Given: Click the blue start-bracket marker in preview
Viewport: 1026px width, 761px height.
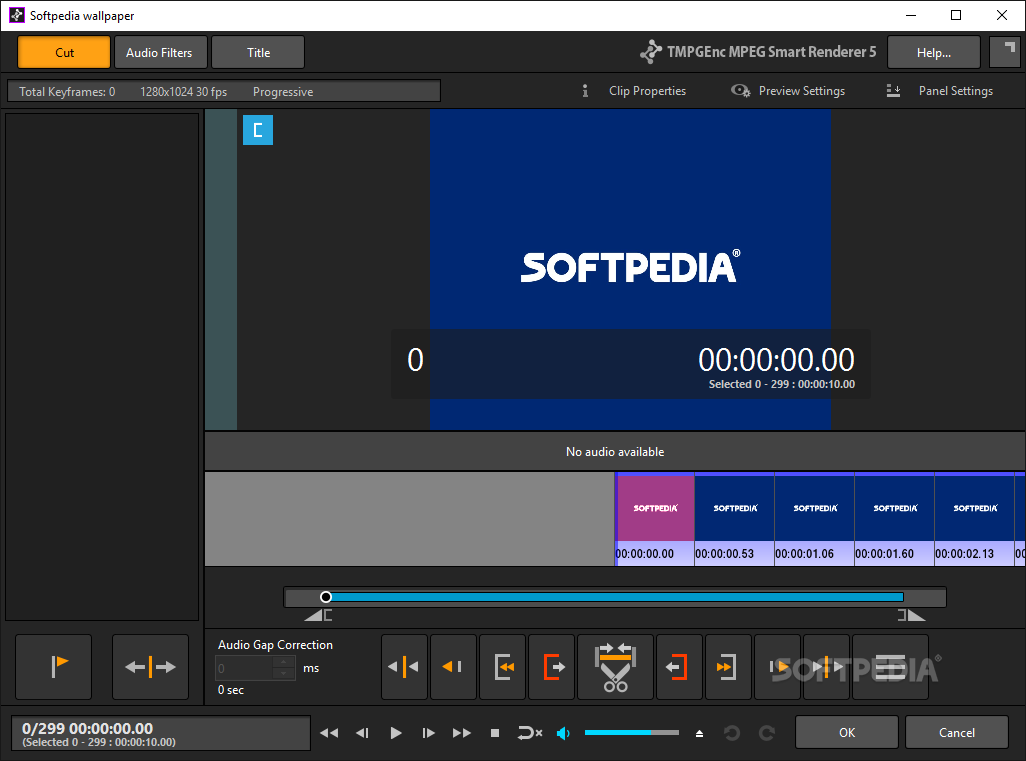Looking at the screenshot, I should [258, 130].
